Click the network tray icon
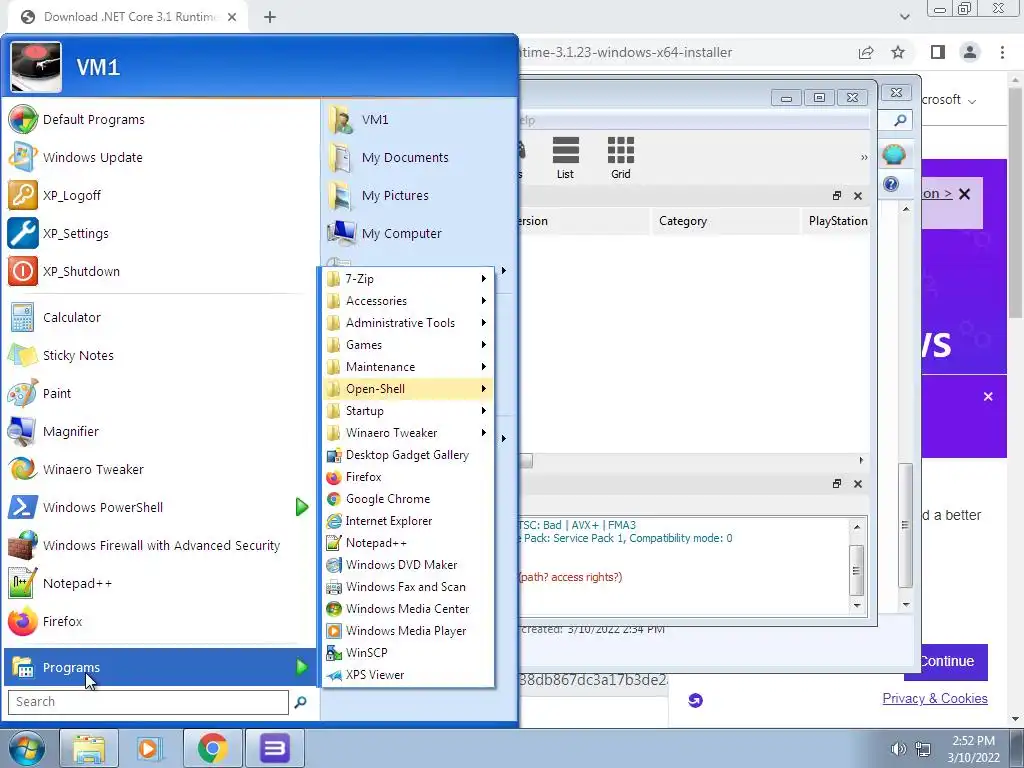The width and height of the screenshot is (1024, 768). [x=923, y=749]
